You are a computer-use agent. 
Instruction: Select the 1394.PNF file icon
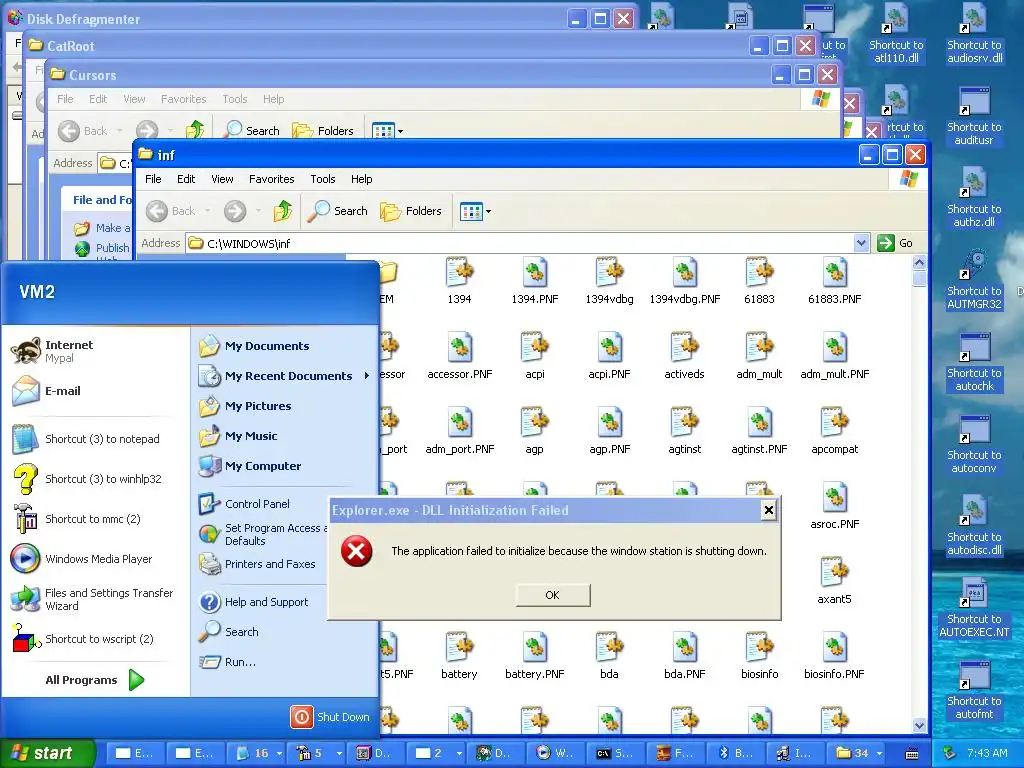click(534, 272)
